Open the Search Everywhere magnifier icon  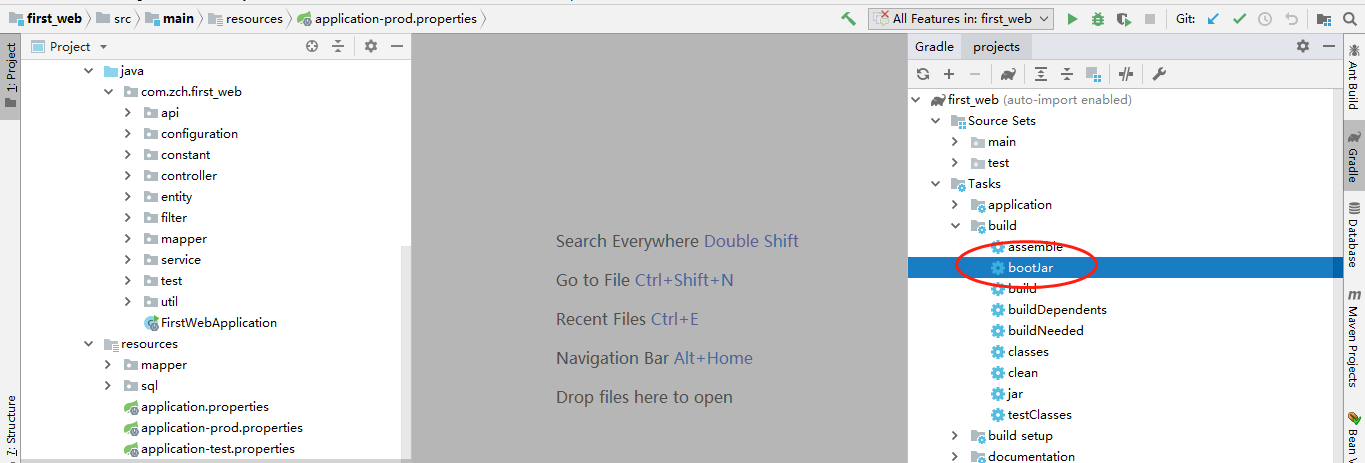click(1351, 19)
